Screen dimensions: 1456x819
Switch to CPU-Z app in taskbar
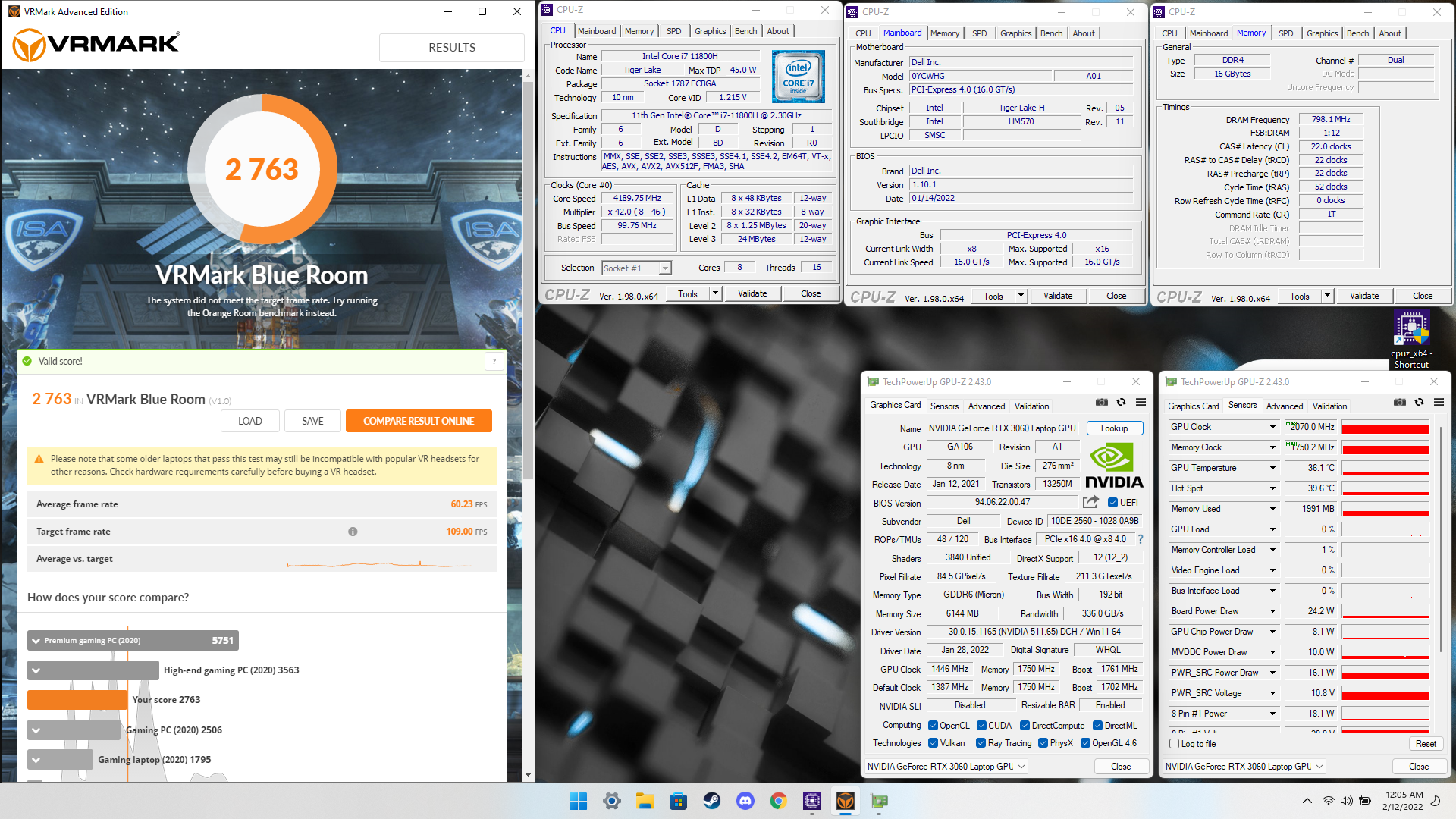click(x=812, y=801)
